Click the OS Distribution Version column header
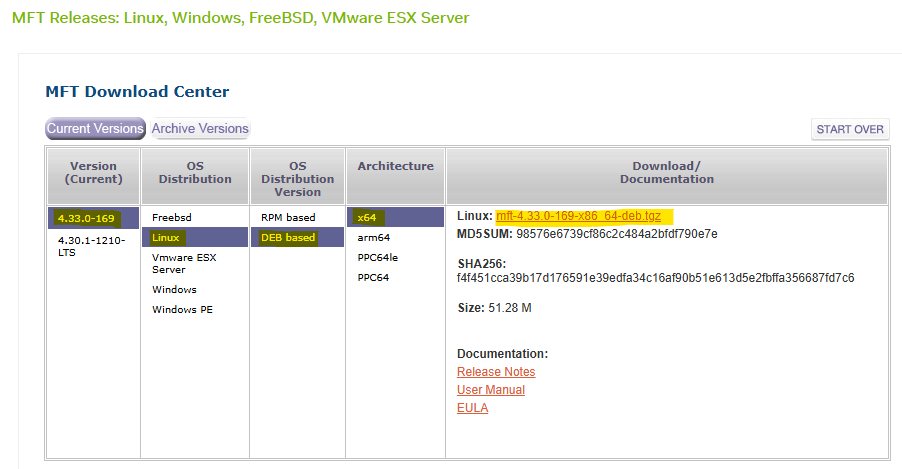 tap(297, 178)
